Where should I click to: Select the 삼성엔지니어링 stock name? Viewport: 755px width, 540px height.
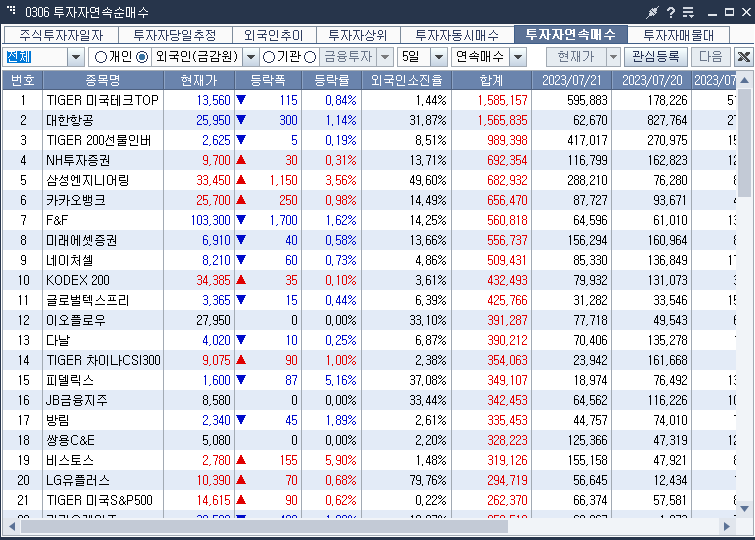pos(88,180)
